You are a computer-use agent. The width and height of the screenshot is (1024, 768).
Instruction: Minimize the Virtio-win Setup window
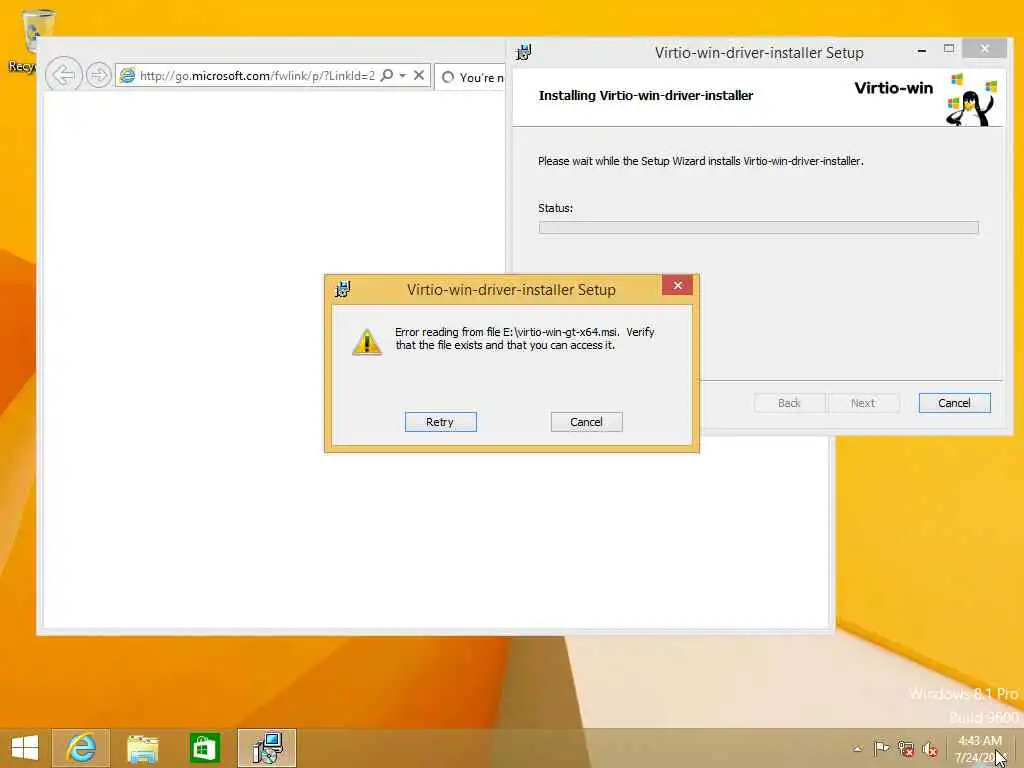[x=921, y=50]
